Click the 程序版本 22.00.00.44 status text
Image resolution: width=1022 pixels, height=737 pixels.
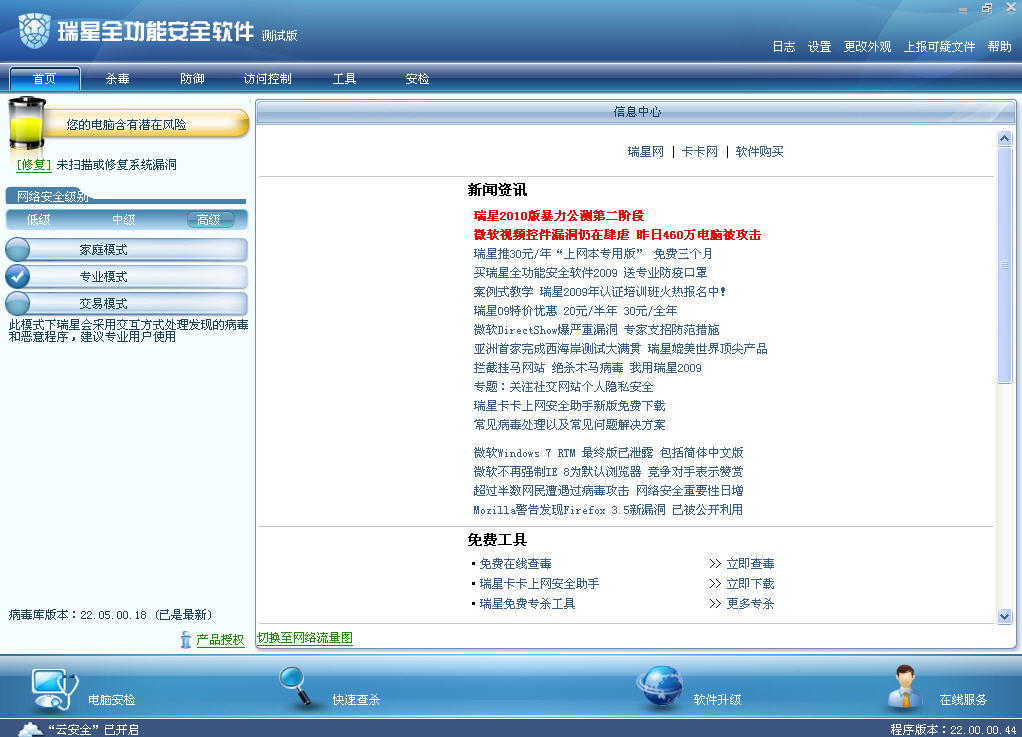coord(953,730)
